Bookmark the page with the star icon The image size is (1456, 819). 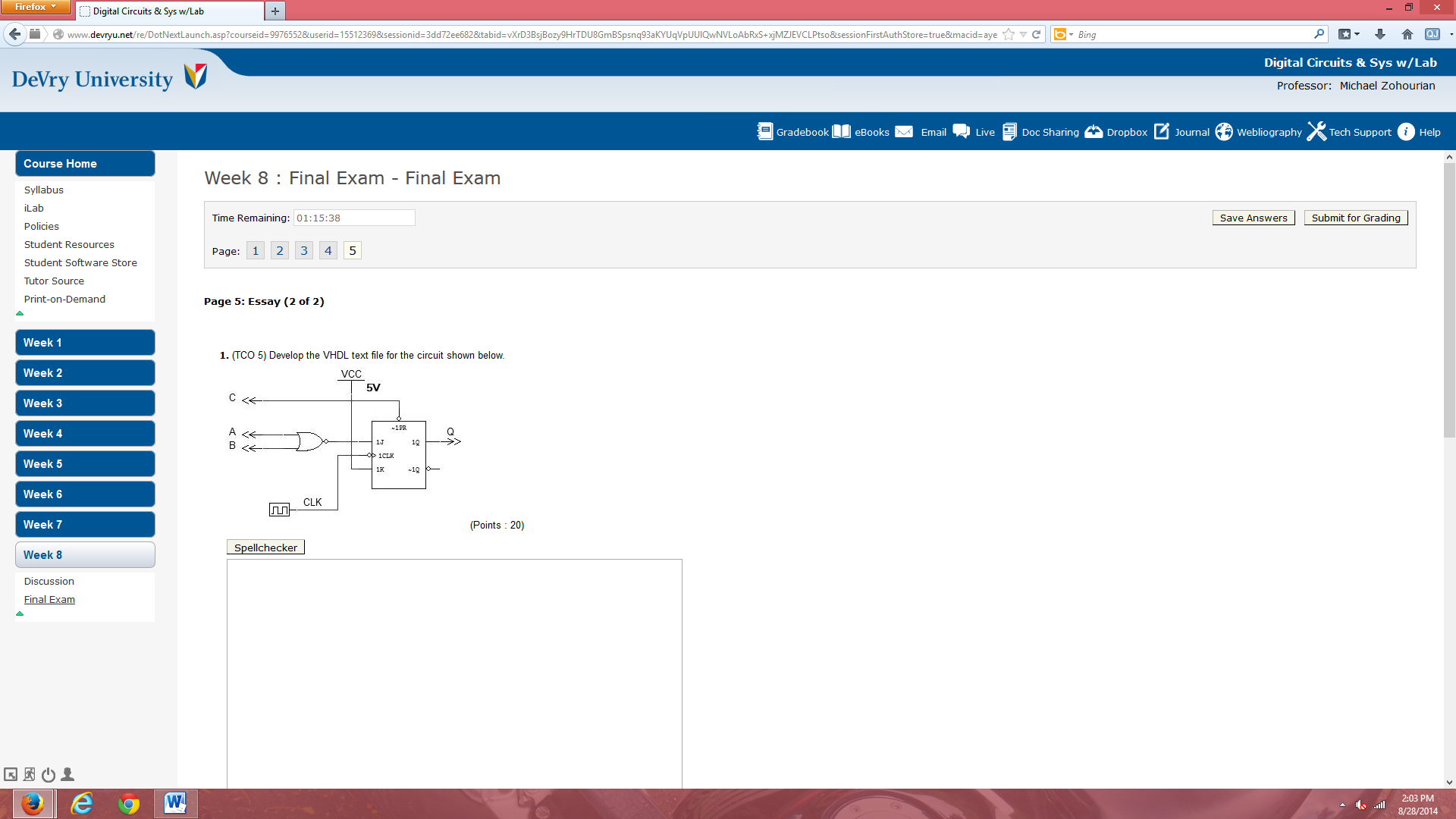pos(1009,34)
